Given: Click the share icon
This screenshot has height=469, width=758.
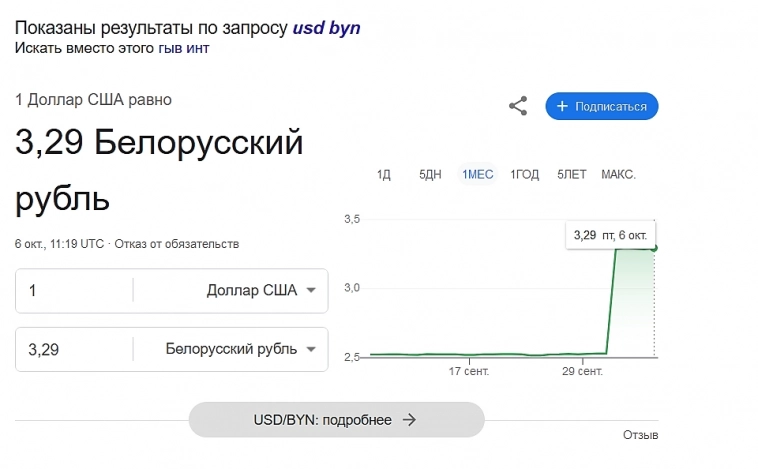Looking at the screenshot, I should coord(518,106).
